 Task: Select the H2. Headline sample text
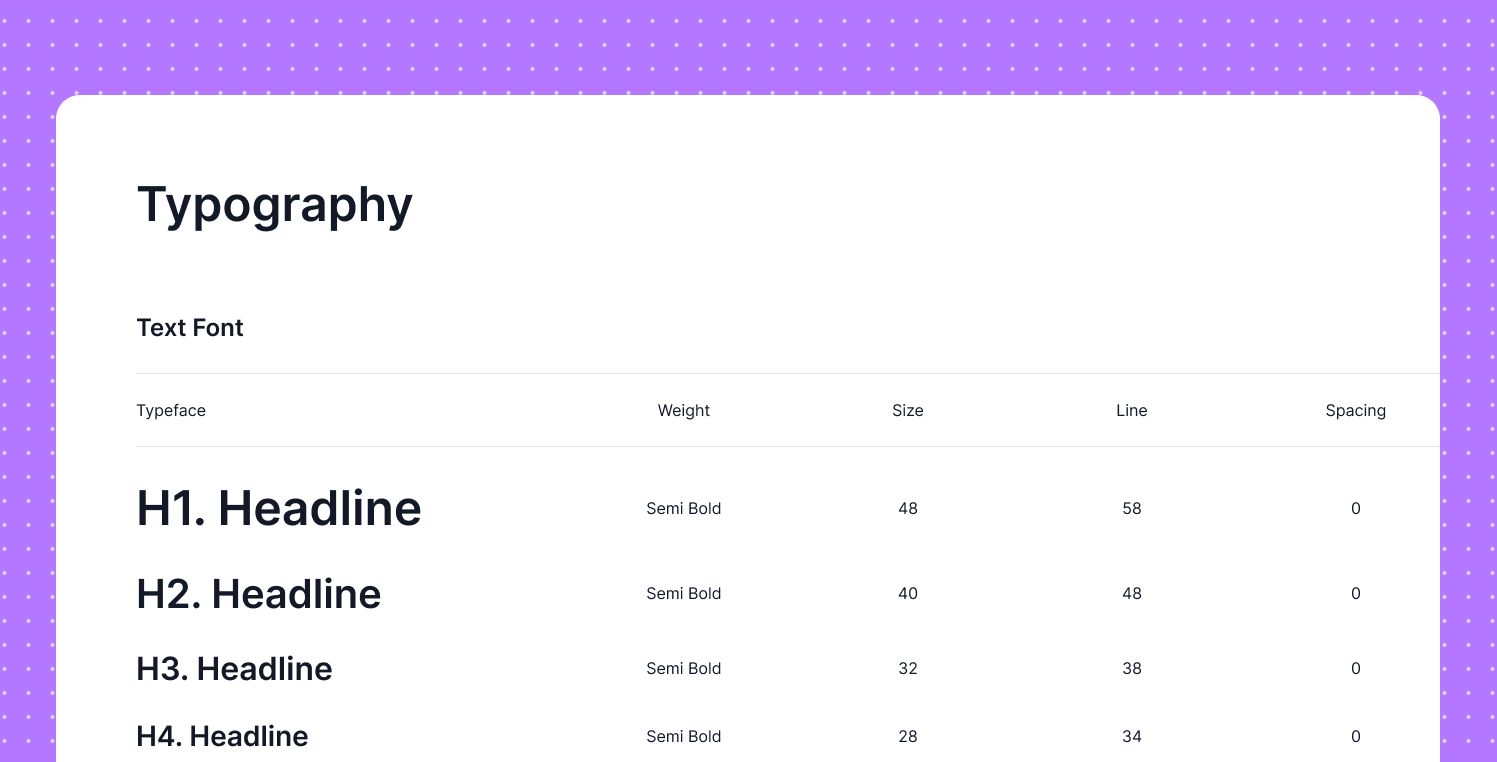click(259, 594)
